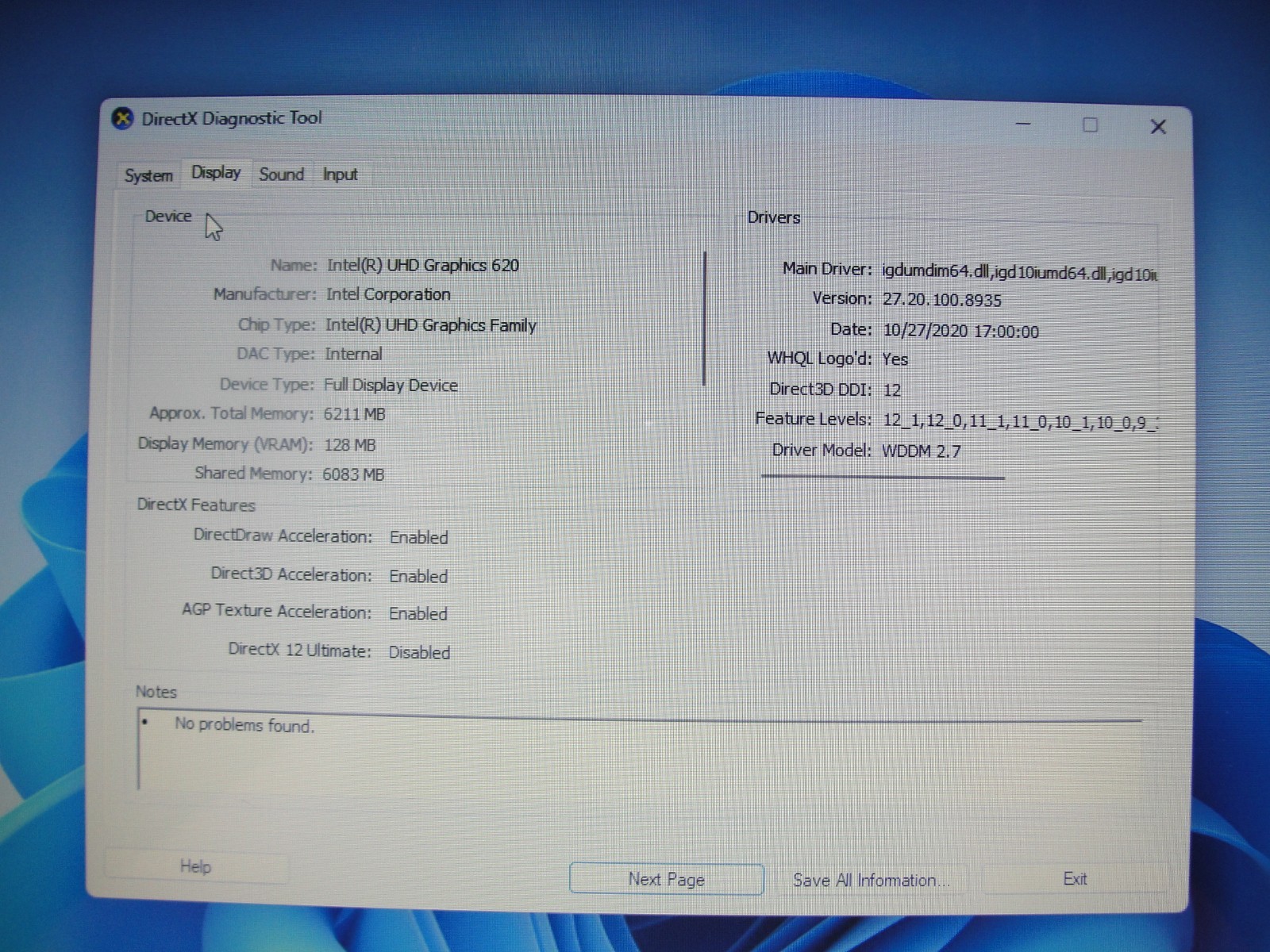Click the 'Drivers' group label
Viewport: 1270px width, 952px height.
(774, 217)
